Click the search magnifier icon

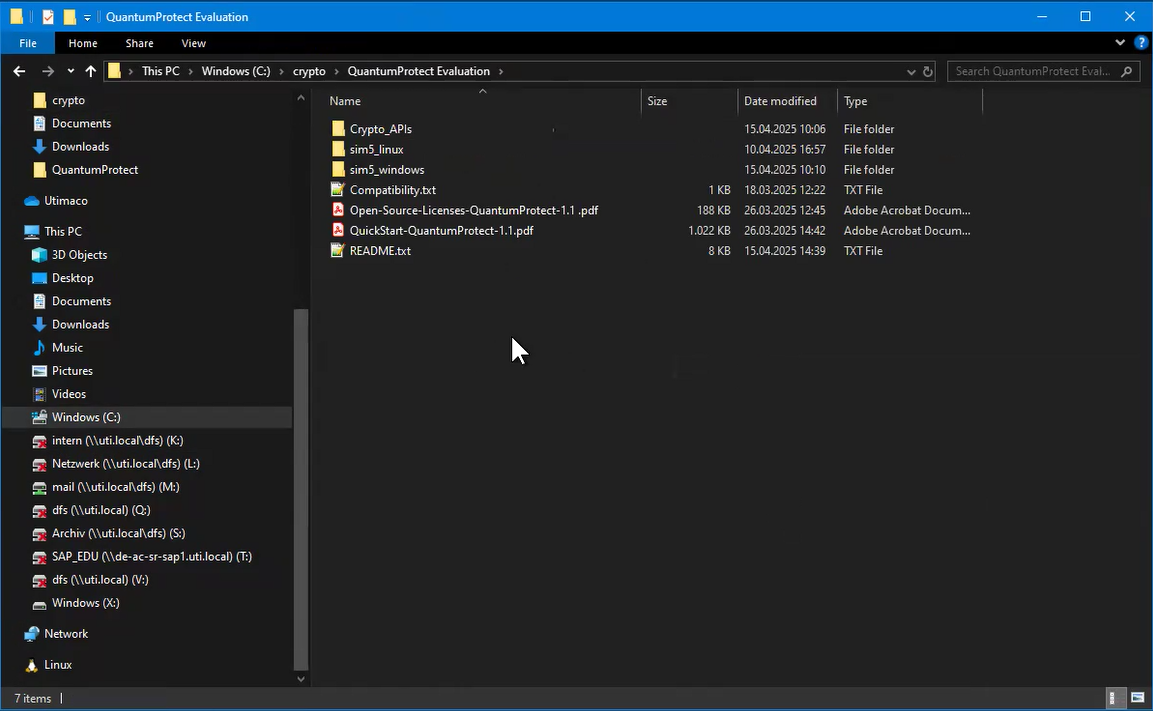click(1127, 71)
